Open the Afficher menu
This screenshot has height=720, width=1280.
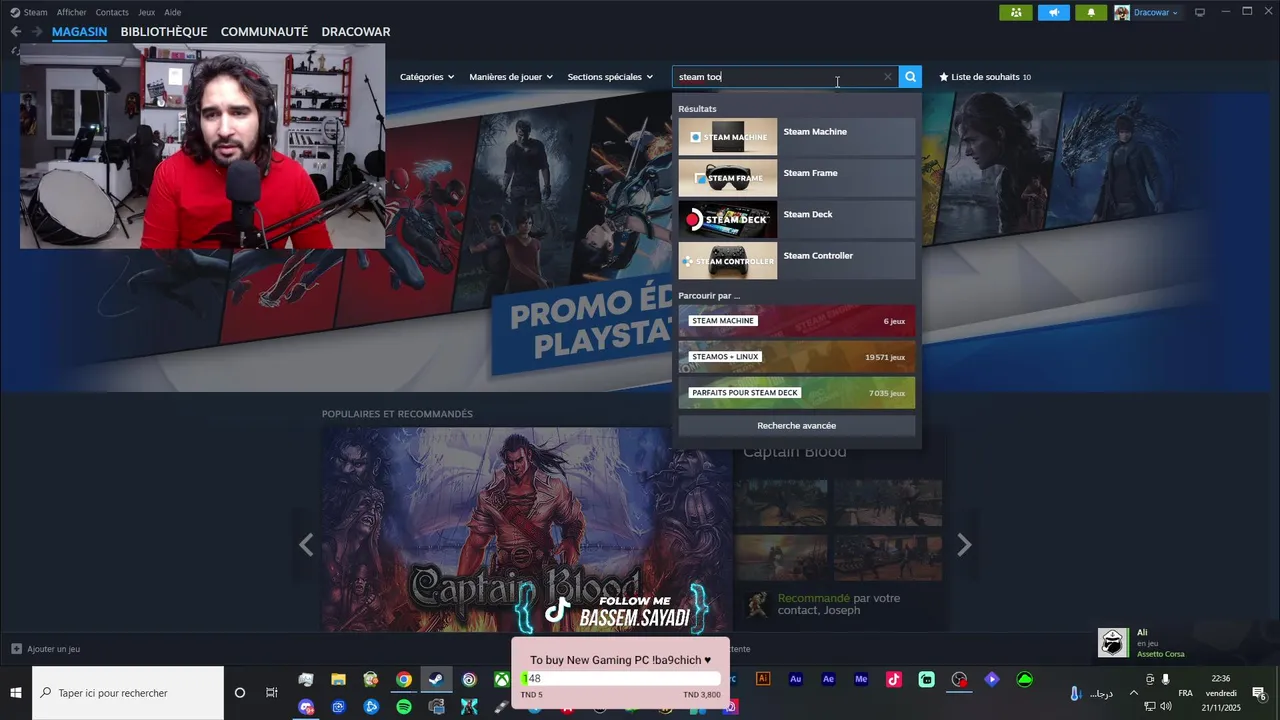click(71, 12)
